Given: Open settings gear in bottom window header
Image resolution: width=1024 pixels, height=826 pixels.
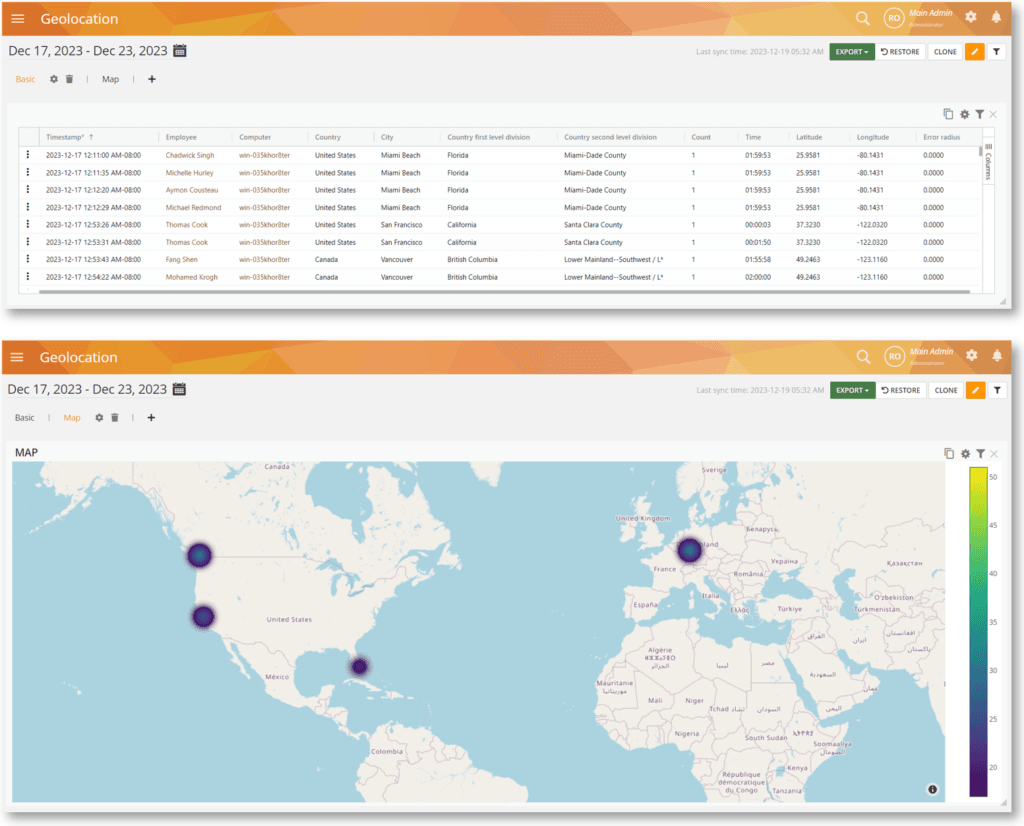Looking at the screenshot, I should [972, 355].
